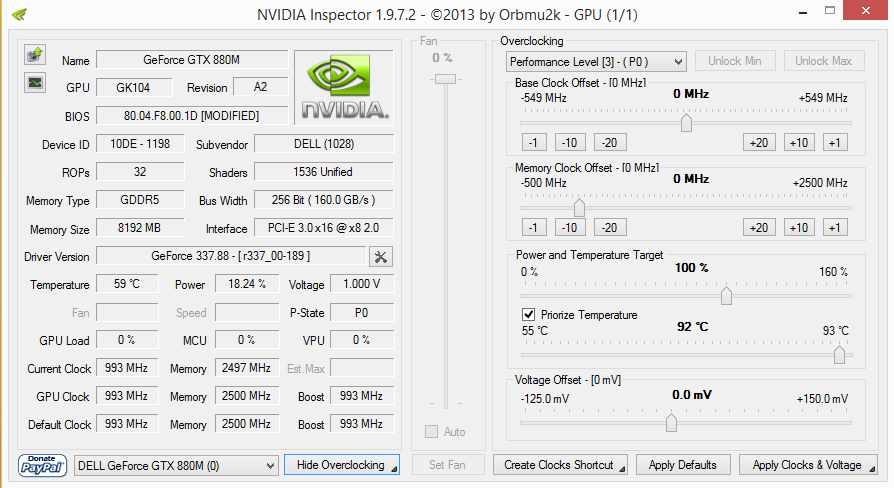
Task: Click the Unlock Max button
Action: [824, 61]
